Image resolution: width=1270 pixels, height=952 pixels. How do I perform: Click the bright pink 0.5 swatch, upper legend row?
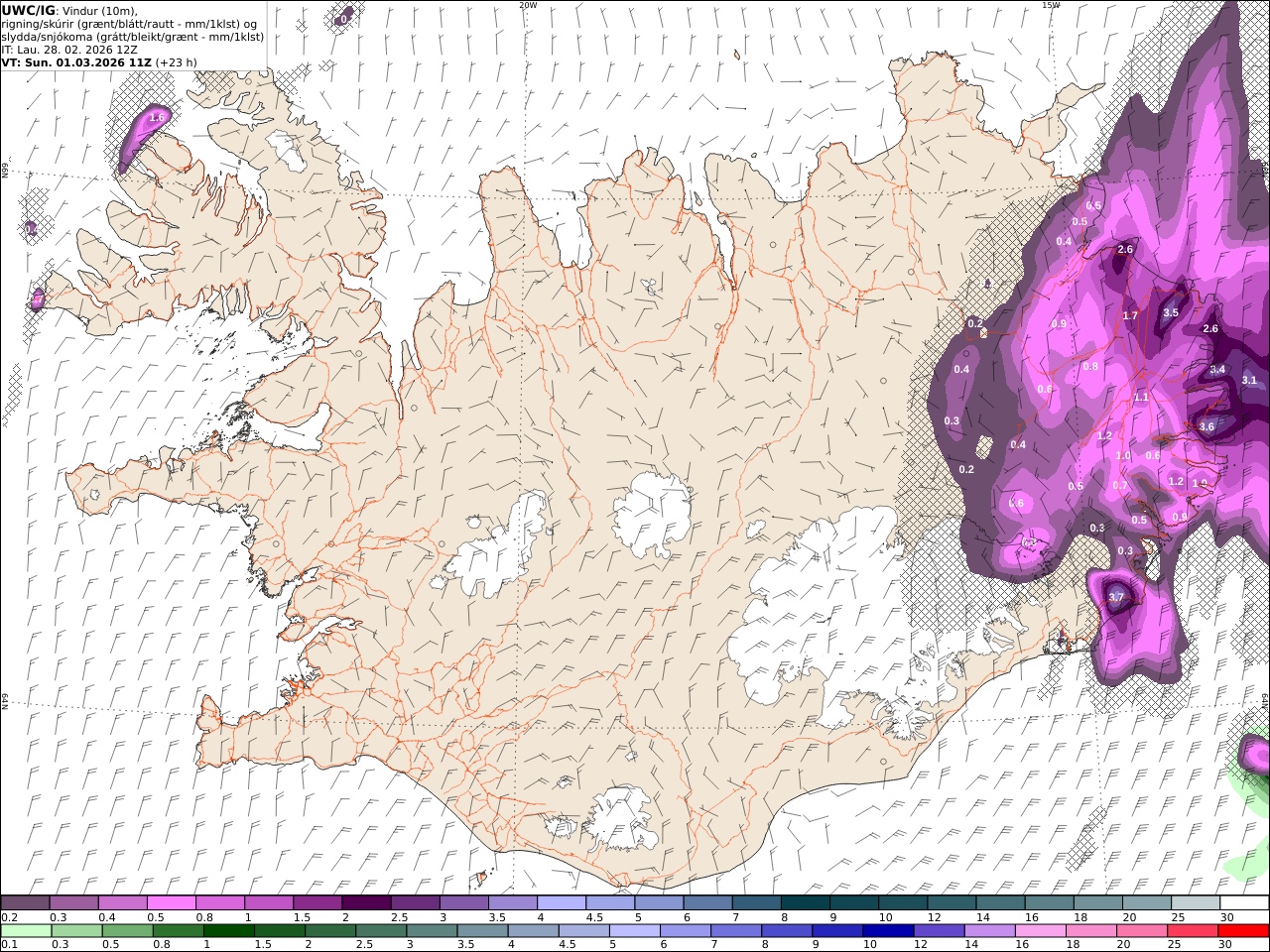tap(171, 903)
